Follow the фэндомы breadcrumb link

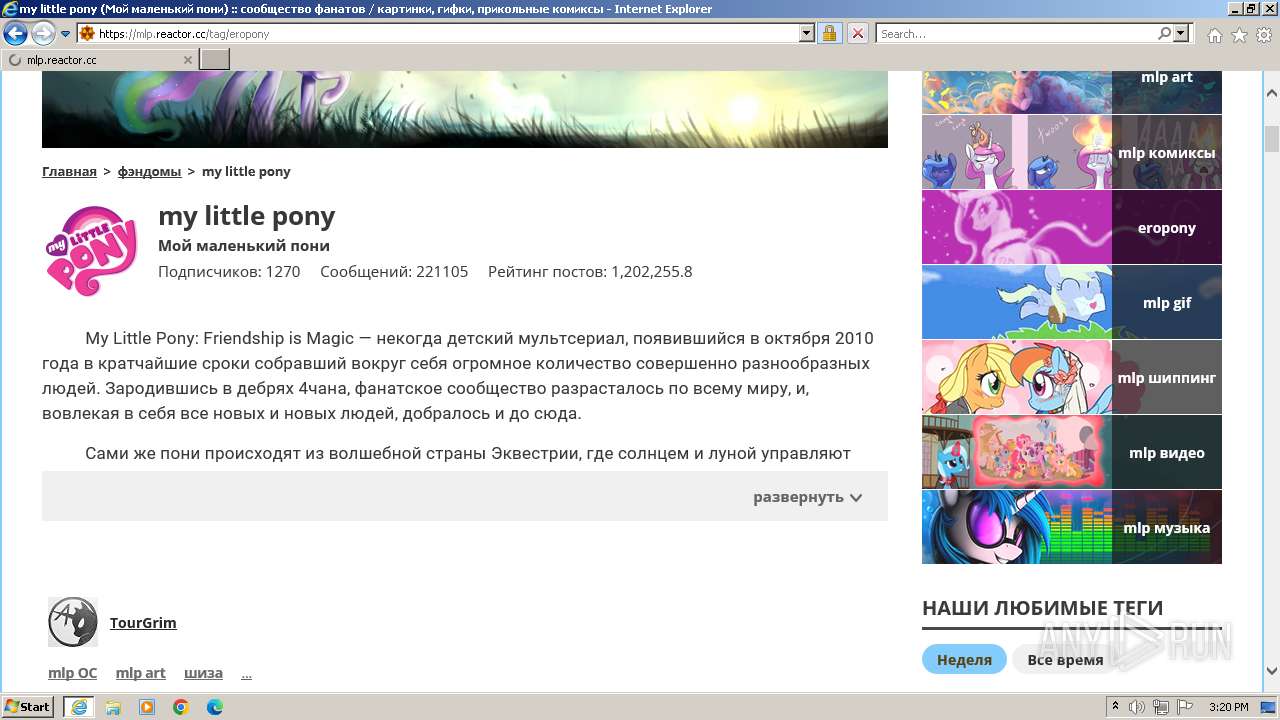(x=149, y=171)
